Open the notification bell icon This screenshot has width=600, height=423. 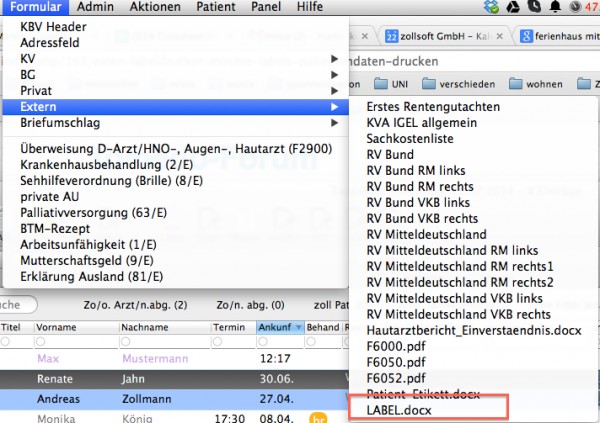click(555, 7)
